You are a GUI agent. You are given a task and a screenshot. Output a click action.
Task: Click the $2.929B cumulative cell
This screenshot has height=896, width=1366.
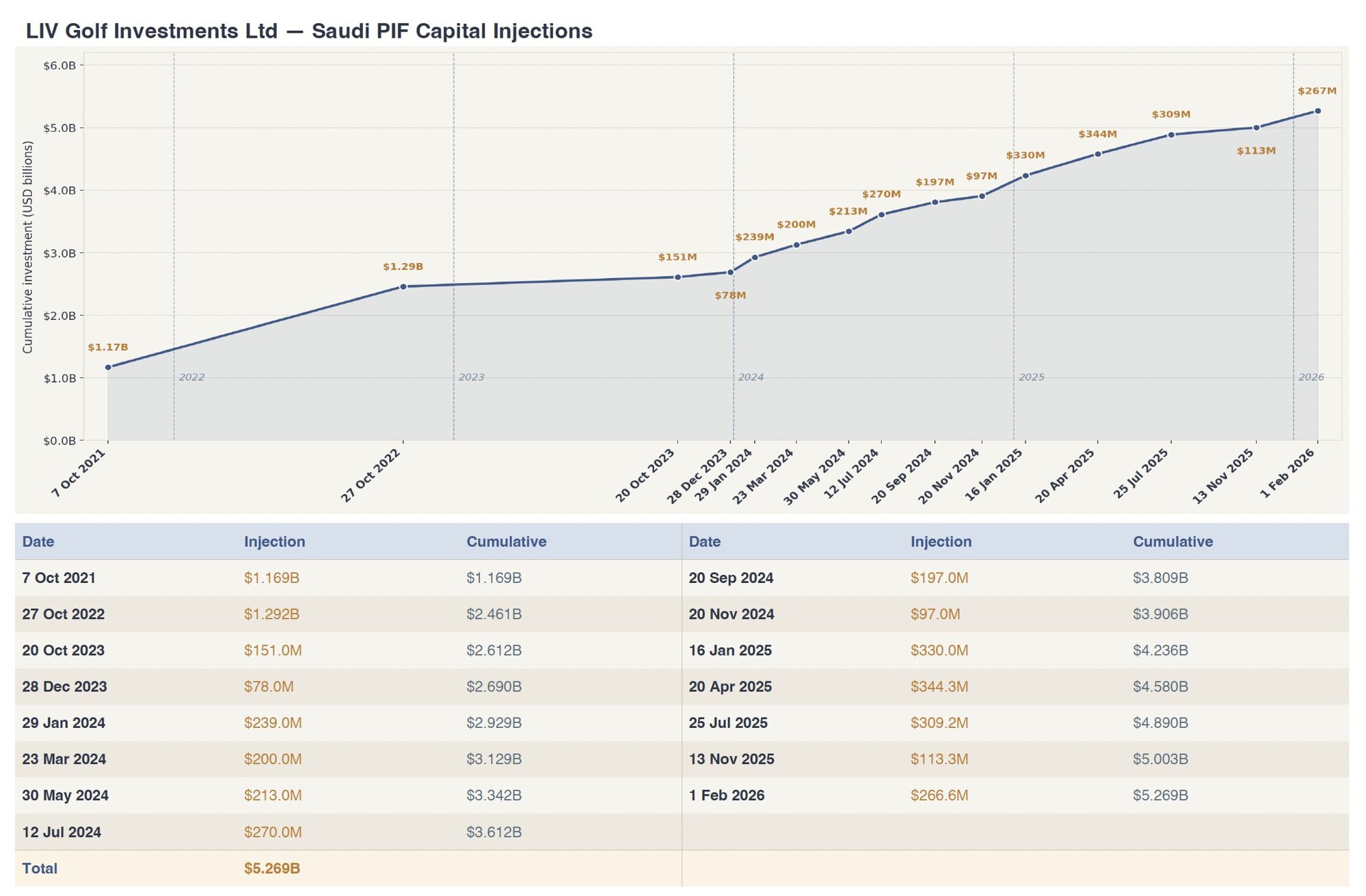[494, 723]
